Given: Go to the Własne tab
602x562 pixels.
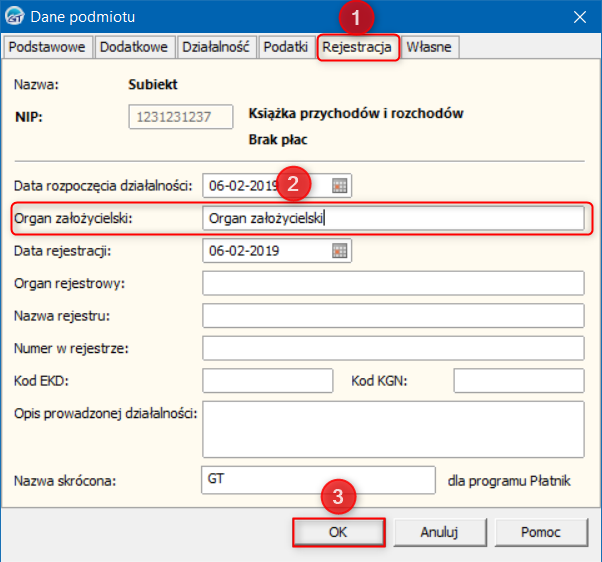Looking at the screenshot, I should pos(429,47).
